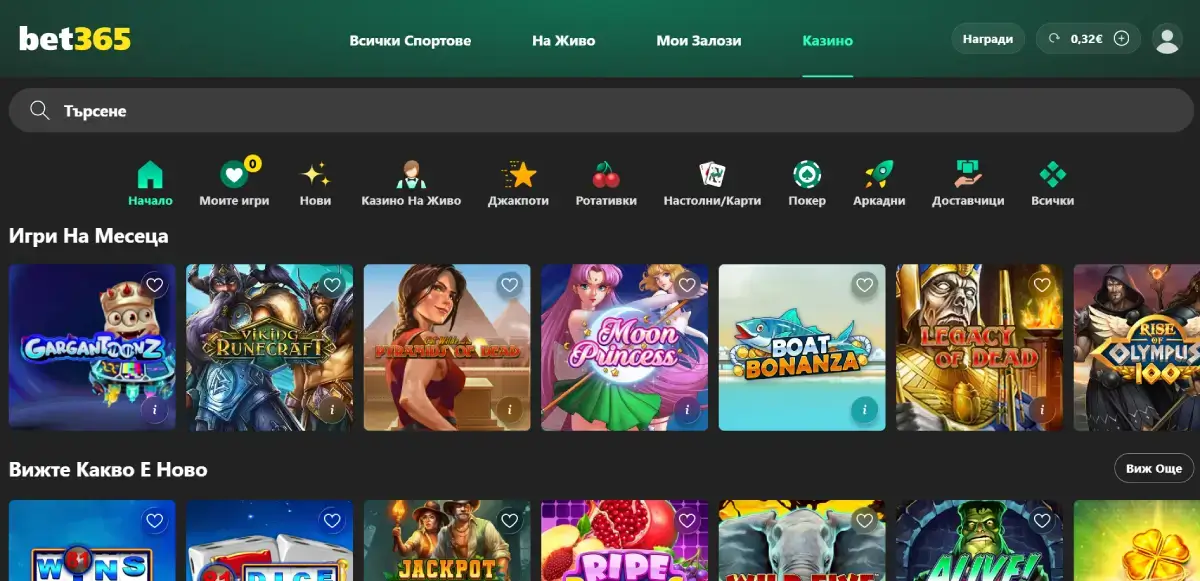Show info for Legacy of Dead game
Screen dimensions: 1200x581
click(x=1041, y=409)
